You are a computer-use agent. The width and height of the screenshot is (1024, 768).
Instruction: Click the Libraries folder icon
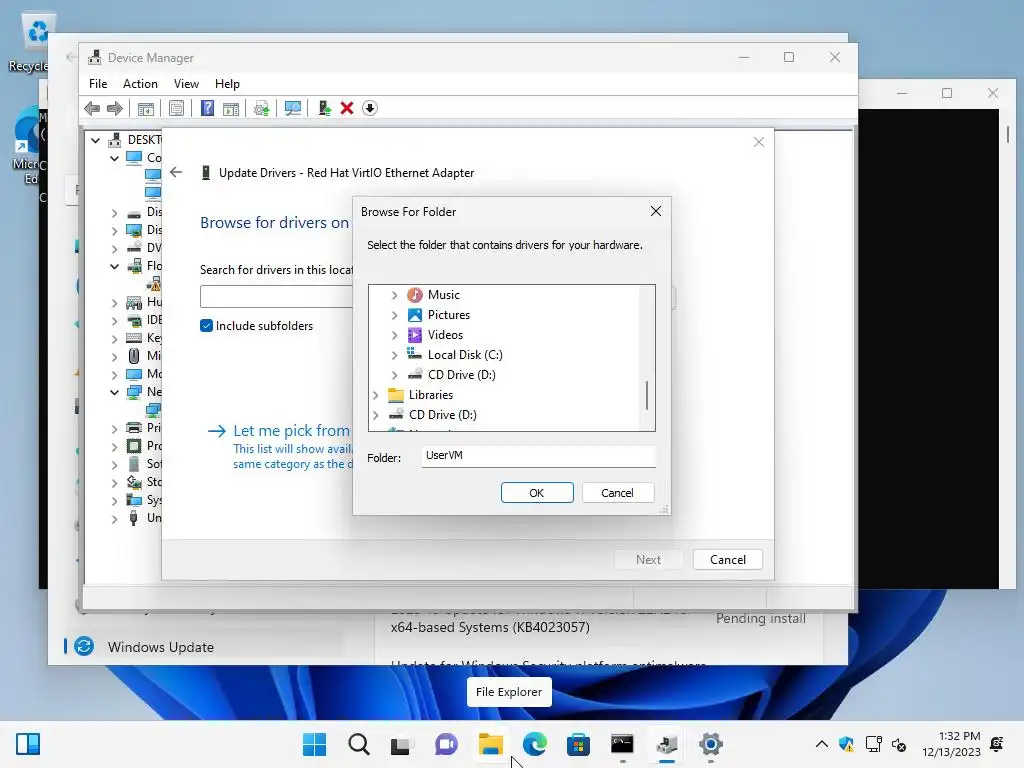(x=396, y=394)
